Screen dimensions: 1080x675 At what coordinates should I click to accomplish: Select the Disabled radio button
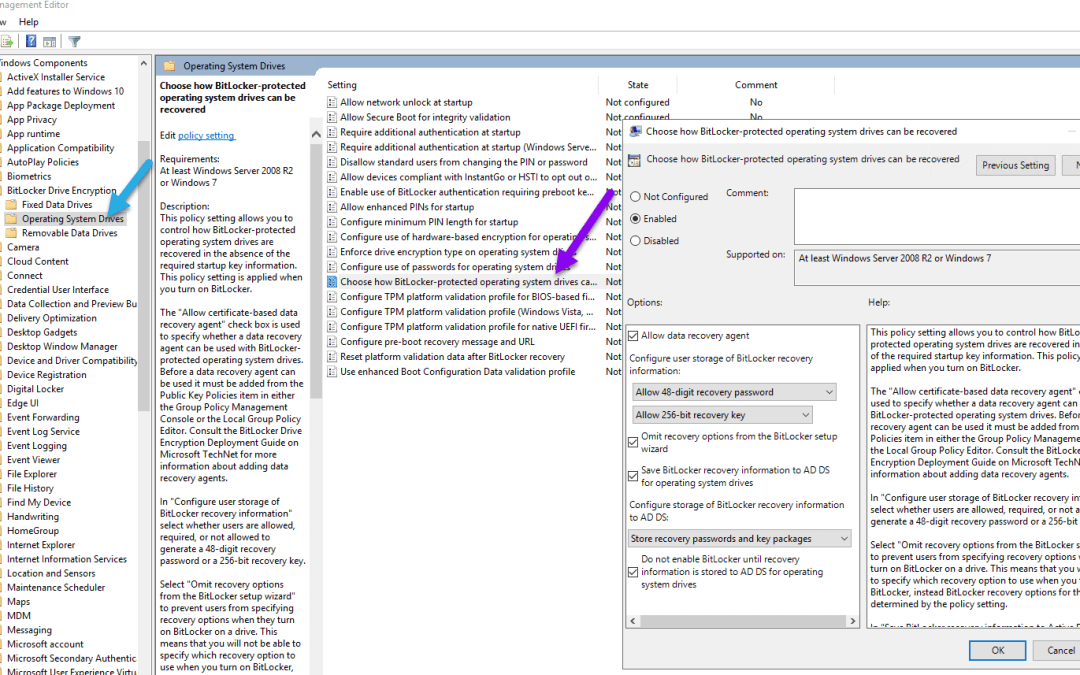[x=635, y=241]
